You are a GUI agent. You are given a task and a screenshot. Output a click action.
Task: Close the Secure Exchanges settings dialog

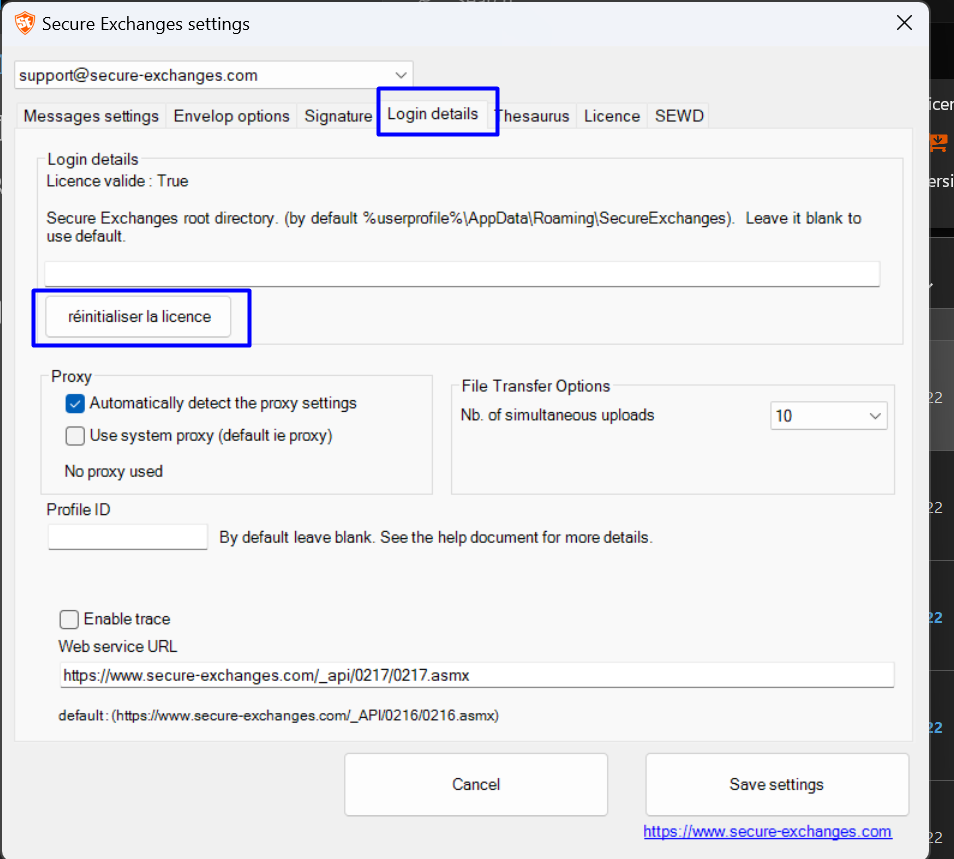click(904, 23)
